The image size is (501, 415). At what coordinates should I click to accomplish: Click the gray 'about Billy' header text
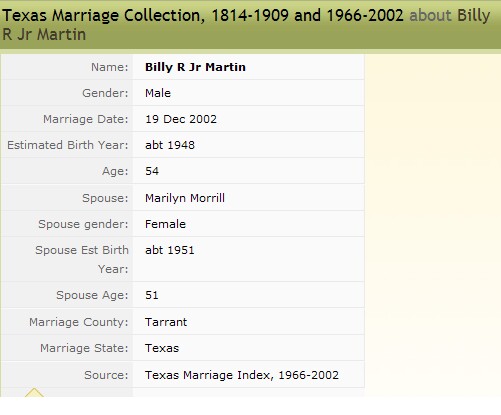click(x=450, y=15)
